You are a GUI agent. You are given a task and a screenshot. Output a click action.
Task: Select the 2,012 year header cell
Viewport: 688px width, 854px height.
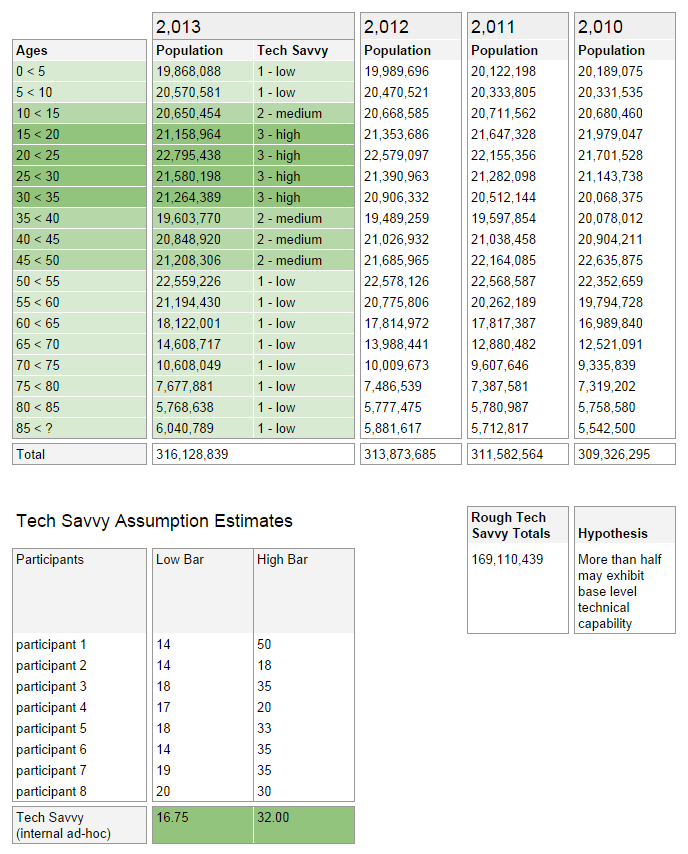(410, 27)
